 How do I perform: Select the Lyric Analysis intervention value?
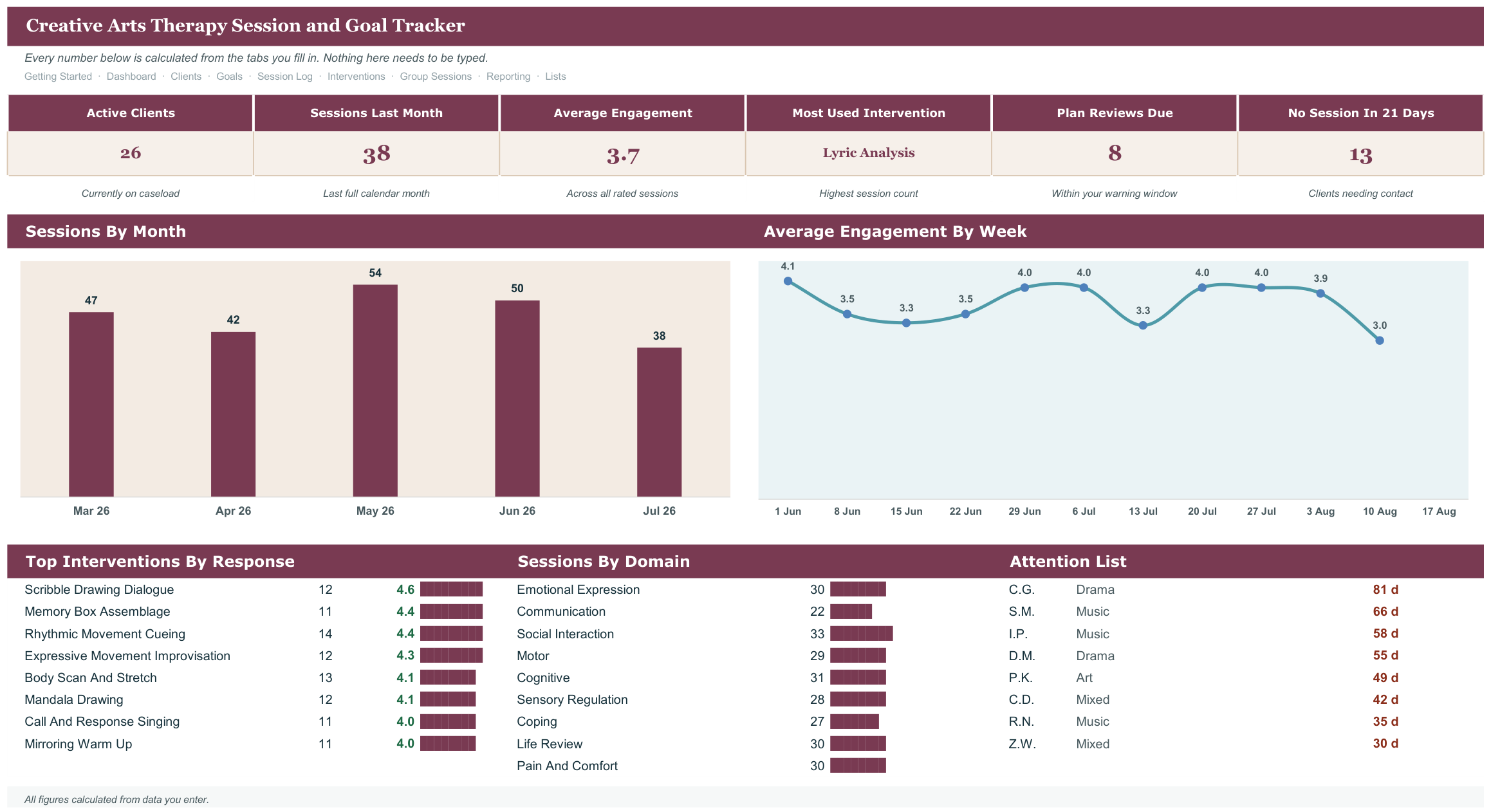click(869, 152)
